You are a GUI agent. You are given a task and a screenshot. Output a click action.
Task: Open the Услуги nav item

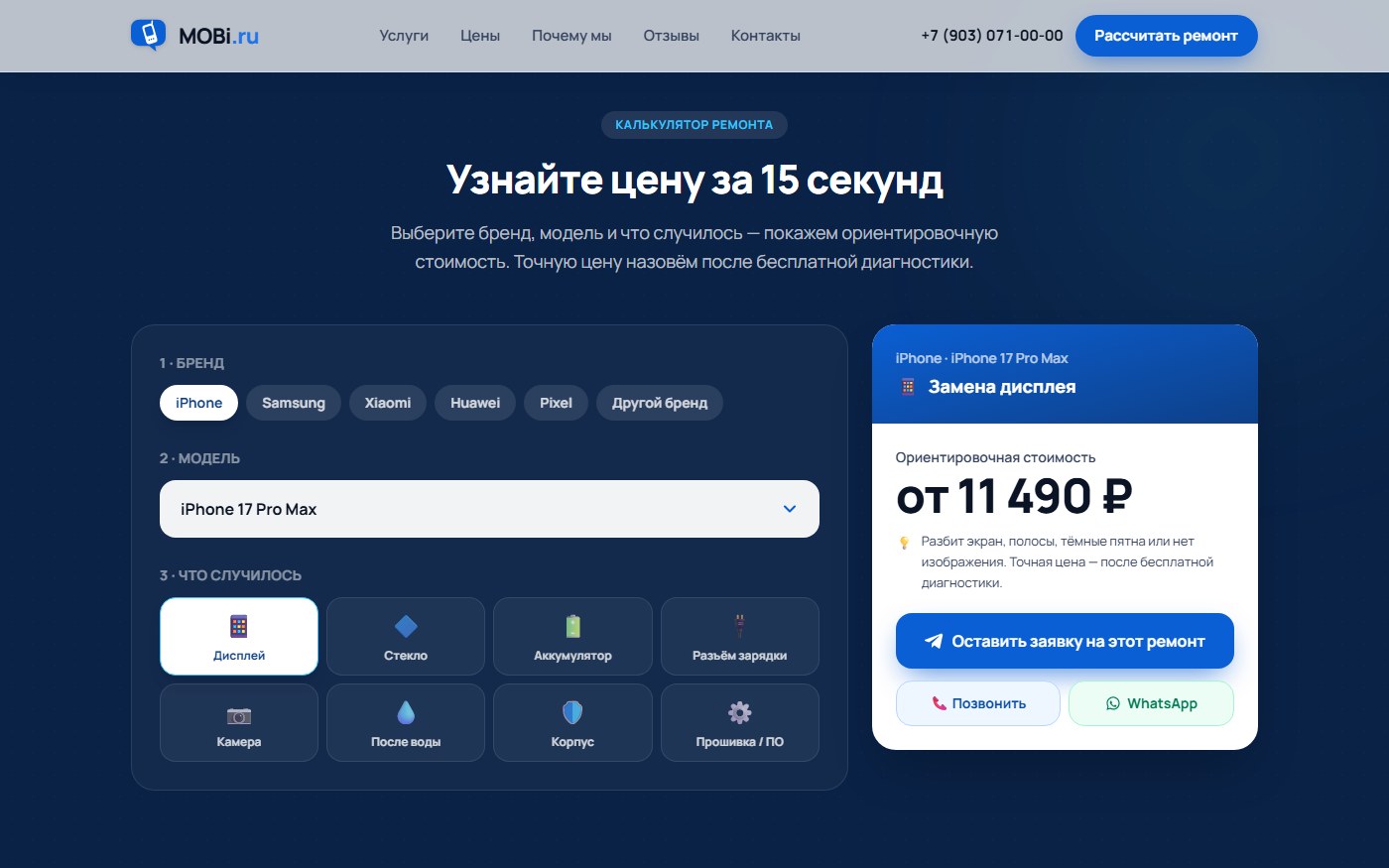404,36
